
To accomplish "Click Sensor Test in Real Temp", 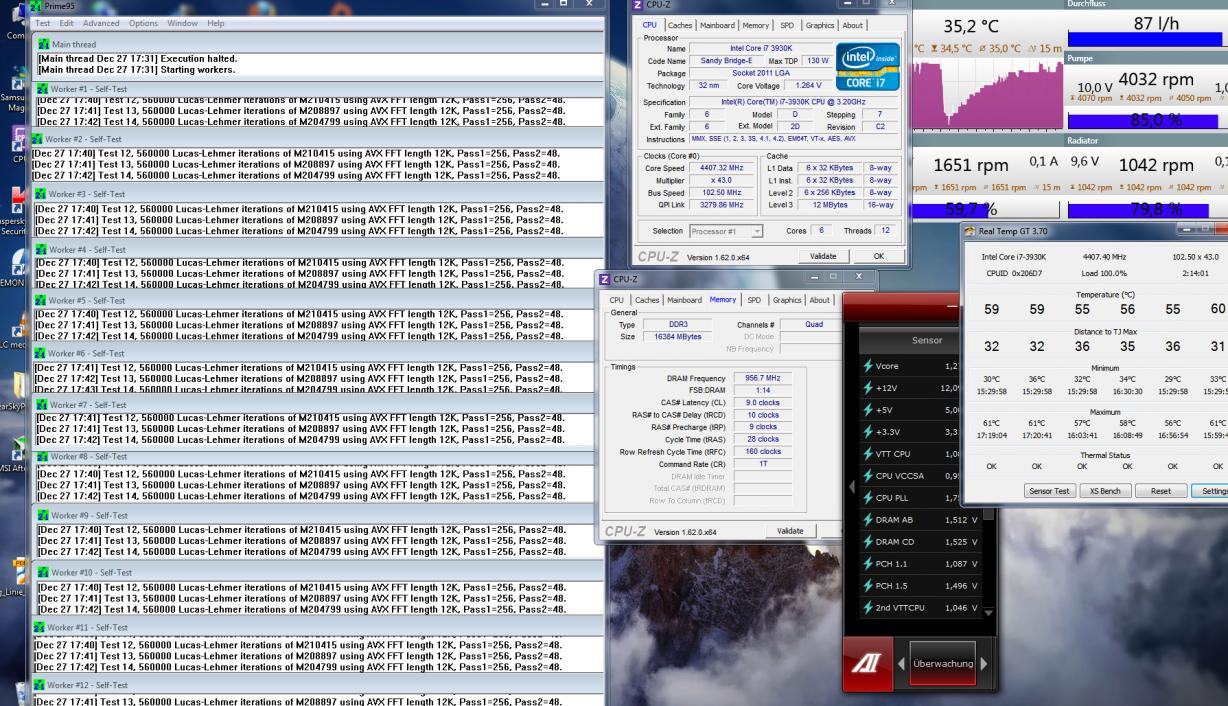I will (x=1049, y=491).
